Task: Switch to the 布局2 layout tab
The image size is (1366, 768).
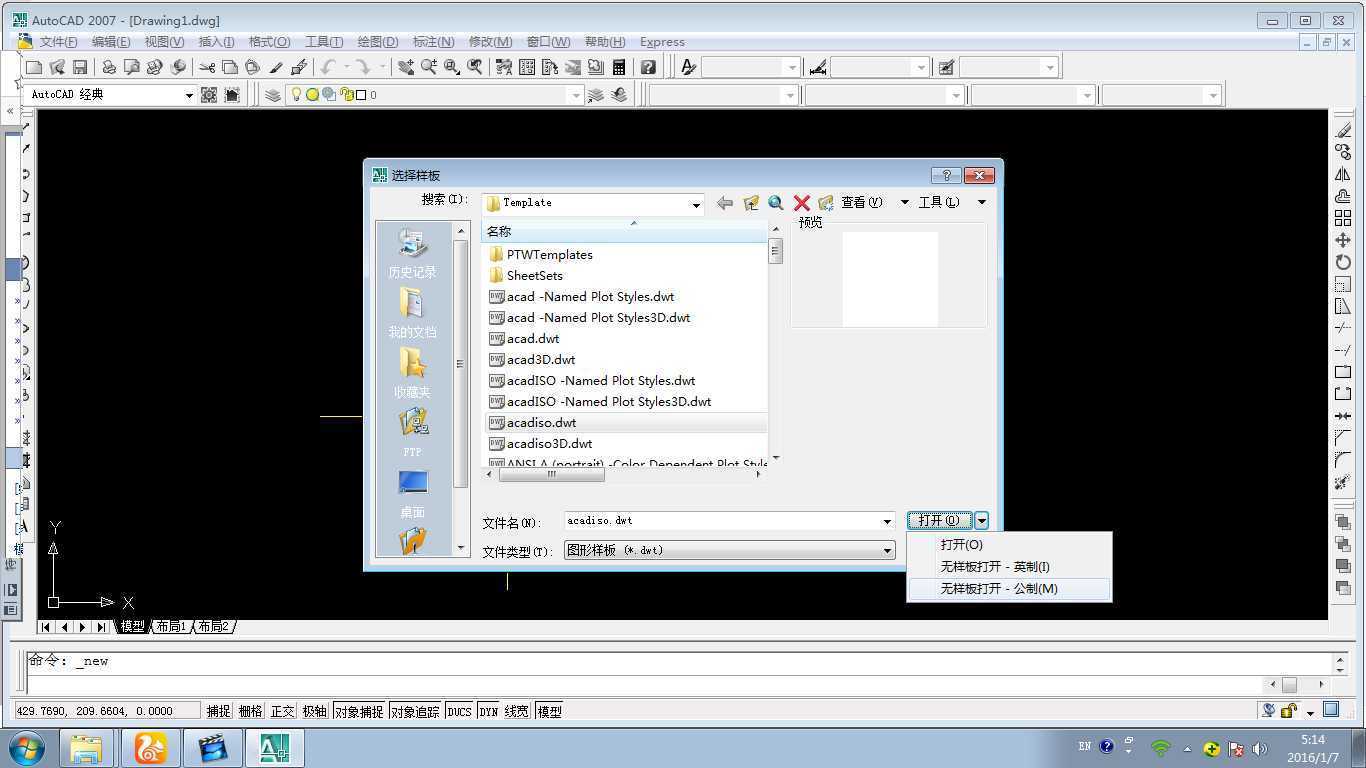Action: coord(213,626)
